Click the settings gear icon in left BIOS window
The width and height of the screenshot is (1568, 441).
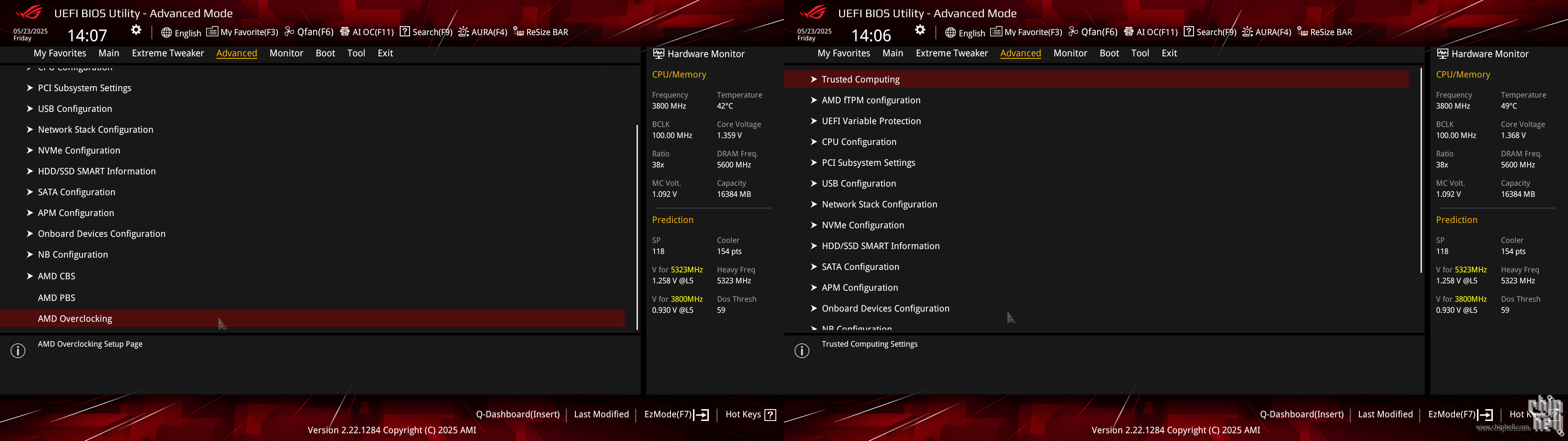point(136,30)
